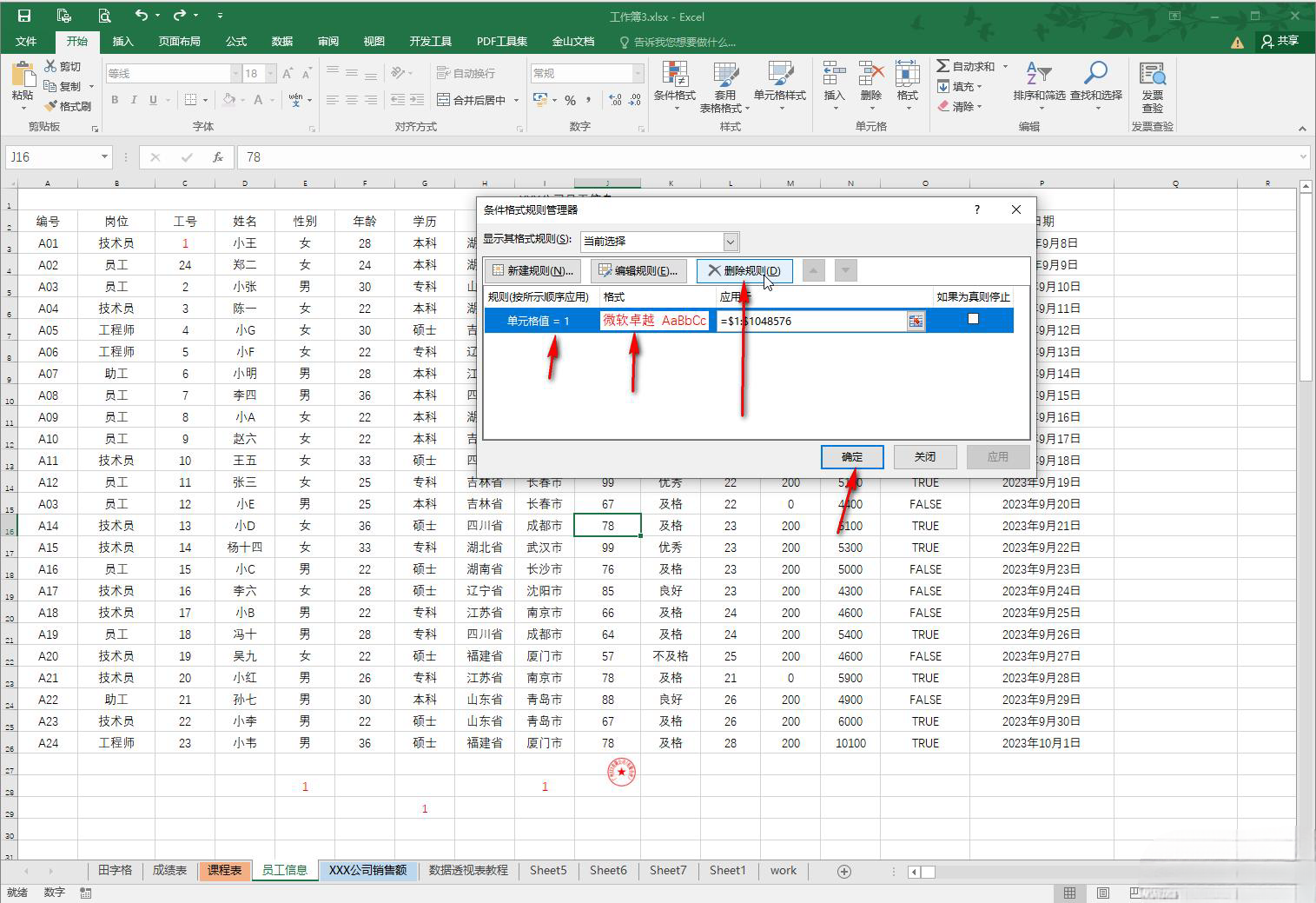Open Conditional Formatting (条件格式)

675,86
